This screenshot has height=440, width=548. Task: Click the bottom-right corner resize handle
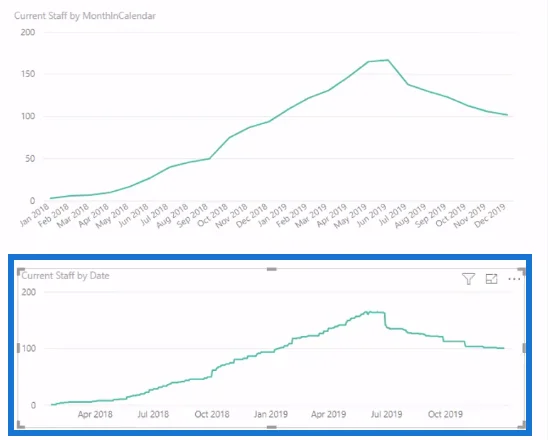click(521, 425)
